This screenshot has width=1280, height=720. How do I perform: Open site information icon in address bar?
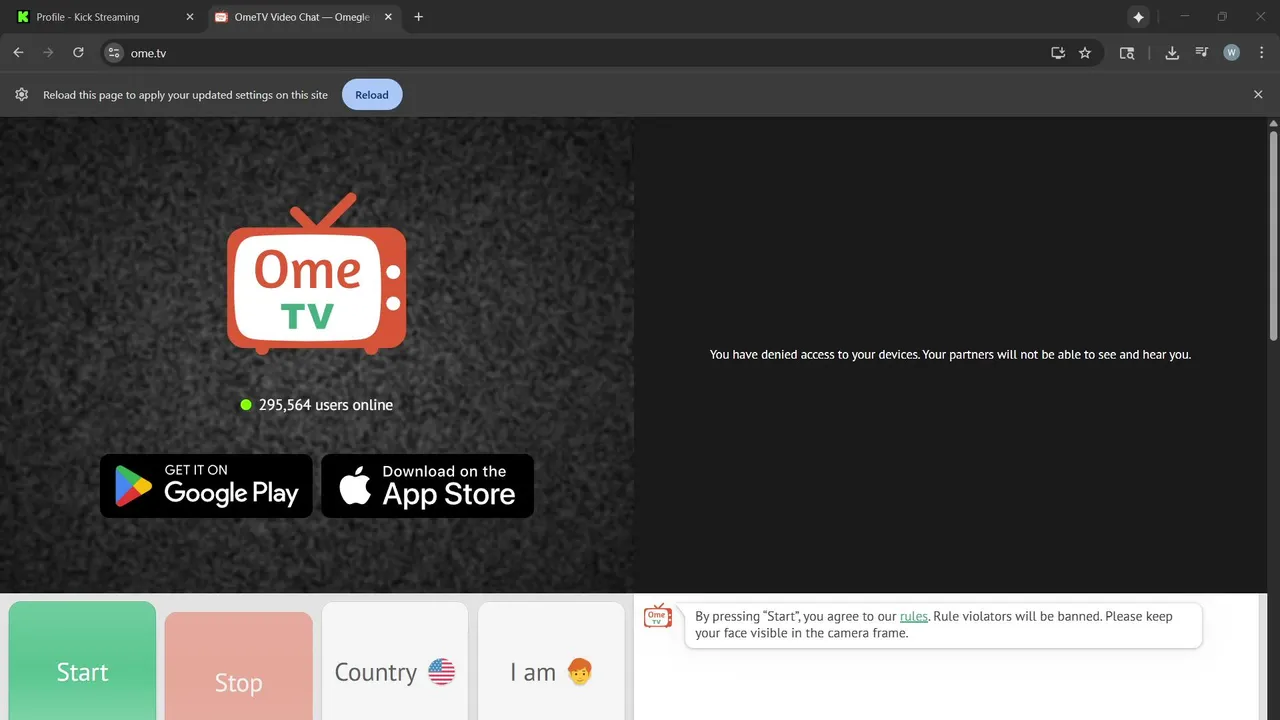[114, 53]
